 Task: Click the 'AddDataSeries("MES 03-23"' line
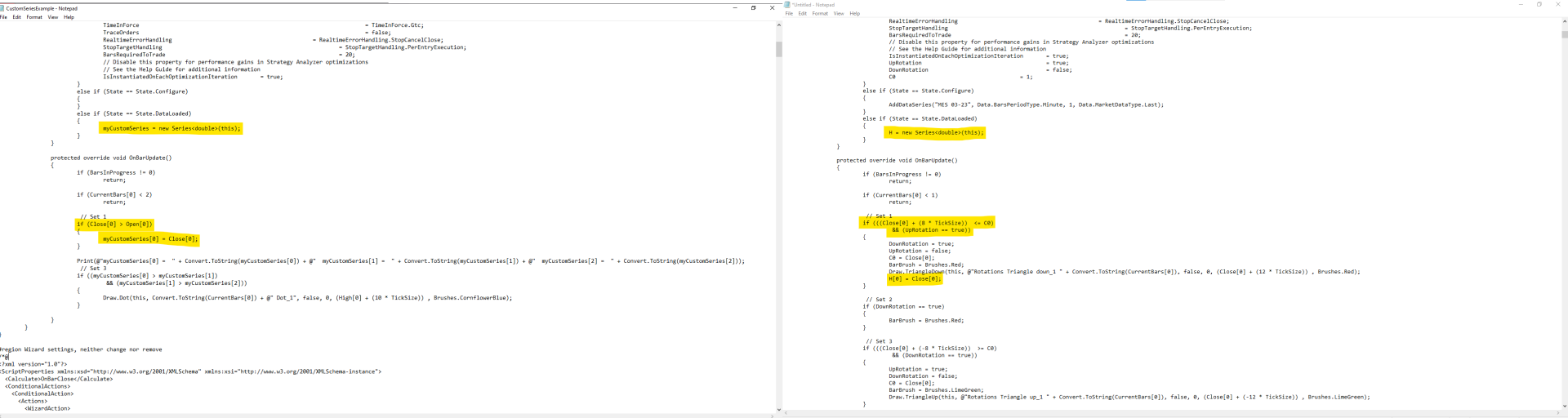pyautogui.click(x=1026, y=104)
